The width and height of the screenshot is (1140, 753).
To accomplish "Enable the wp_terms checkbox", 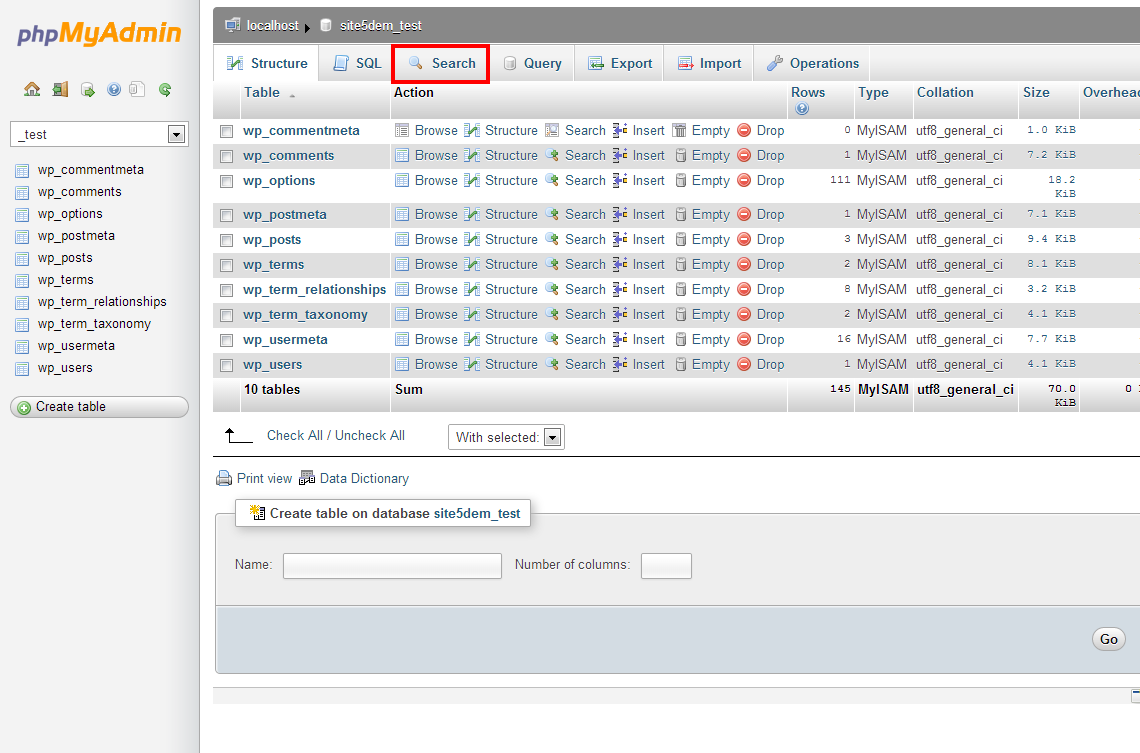I will pyautogui.click(x=227, y=265).
